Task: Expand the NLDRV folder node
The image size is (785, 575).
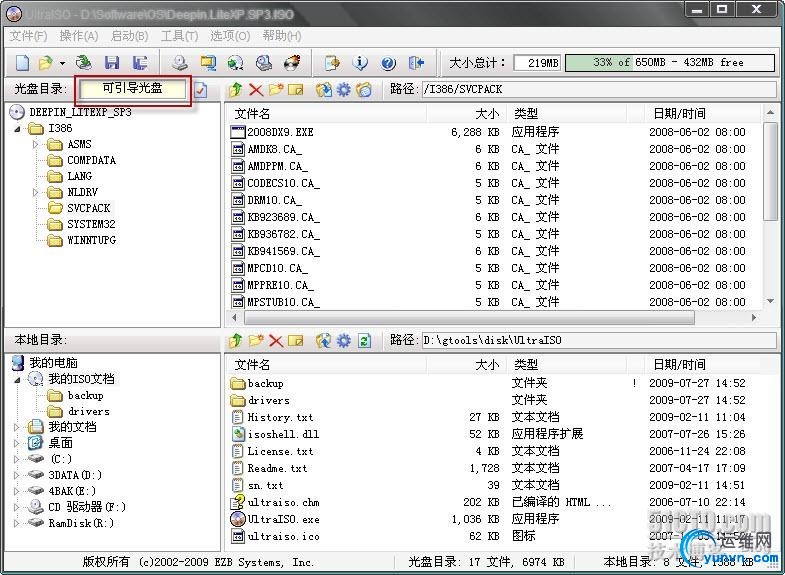Action: (35, 192)
